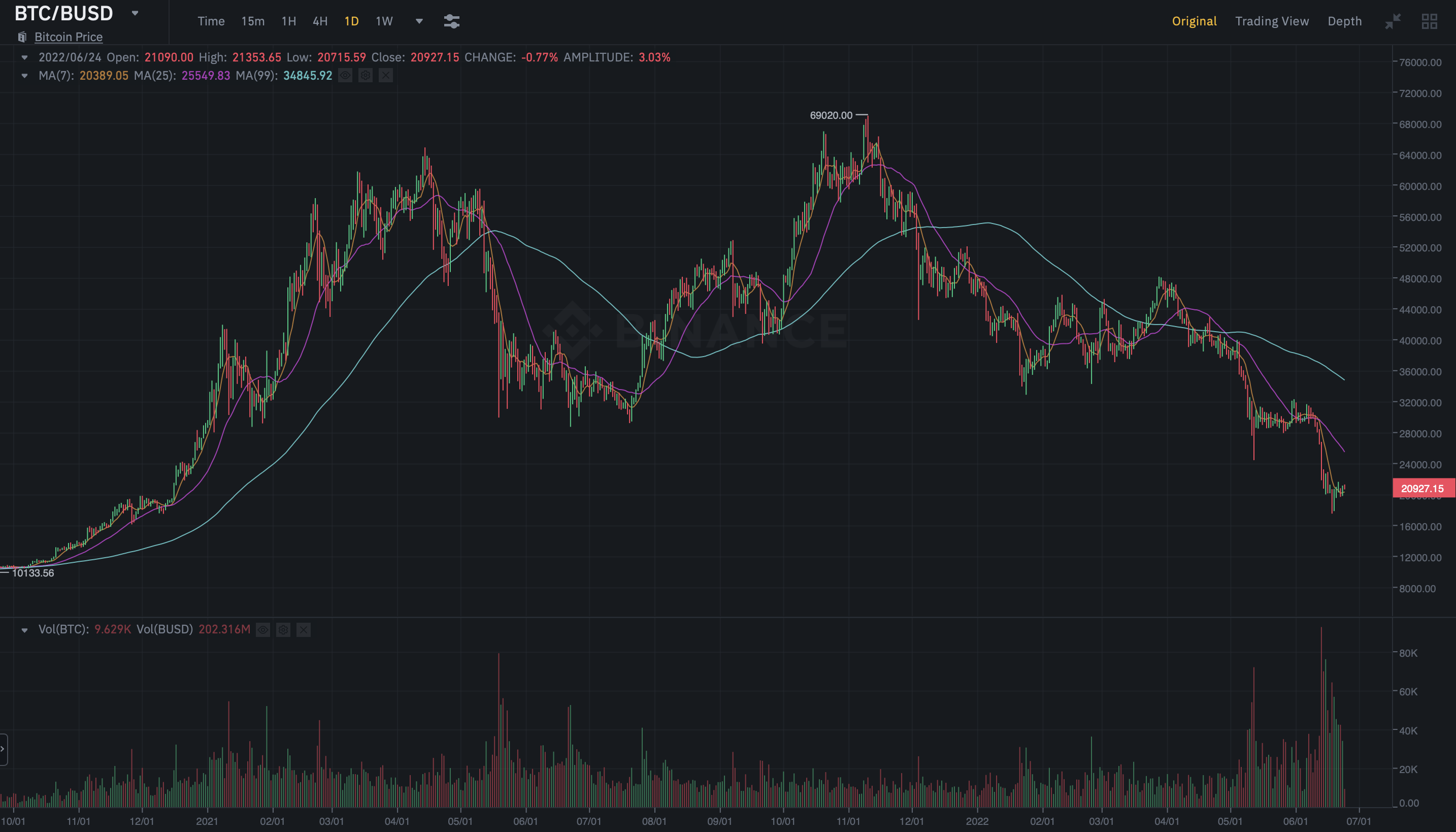Viewport: 1456px width, 832px height.
Task: Toggle Volume indicator visibility eye icon
Action: coord(262,630)
